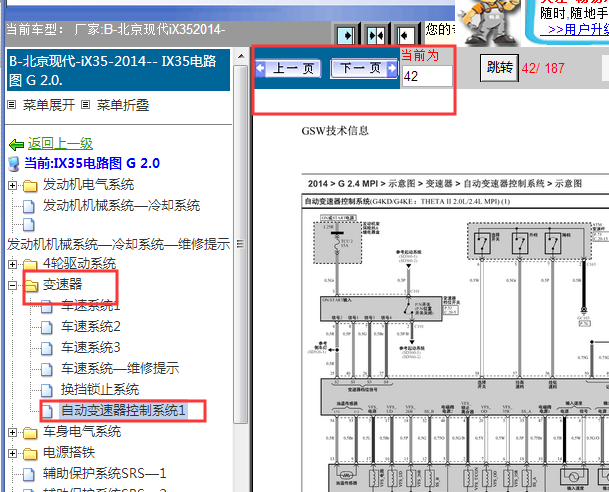
Task: Go to the next page (下一页)
Action: (x=364, y=68)
